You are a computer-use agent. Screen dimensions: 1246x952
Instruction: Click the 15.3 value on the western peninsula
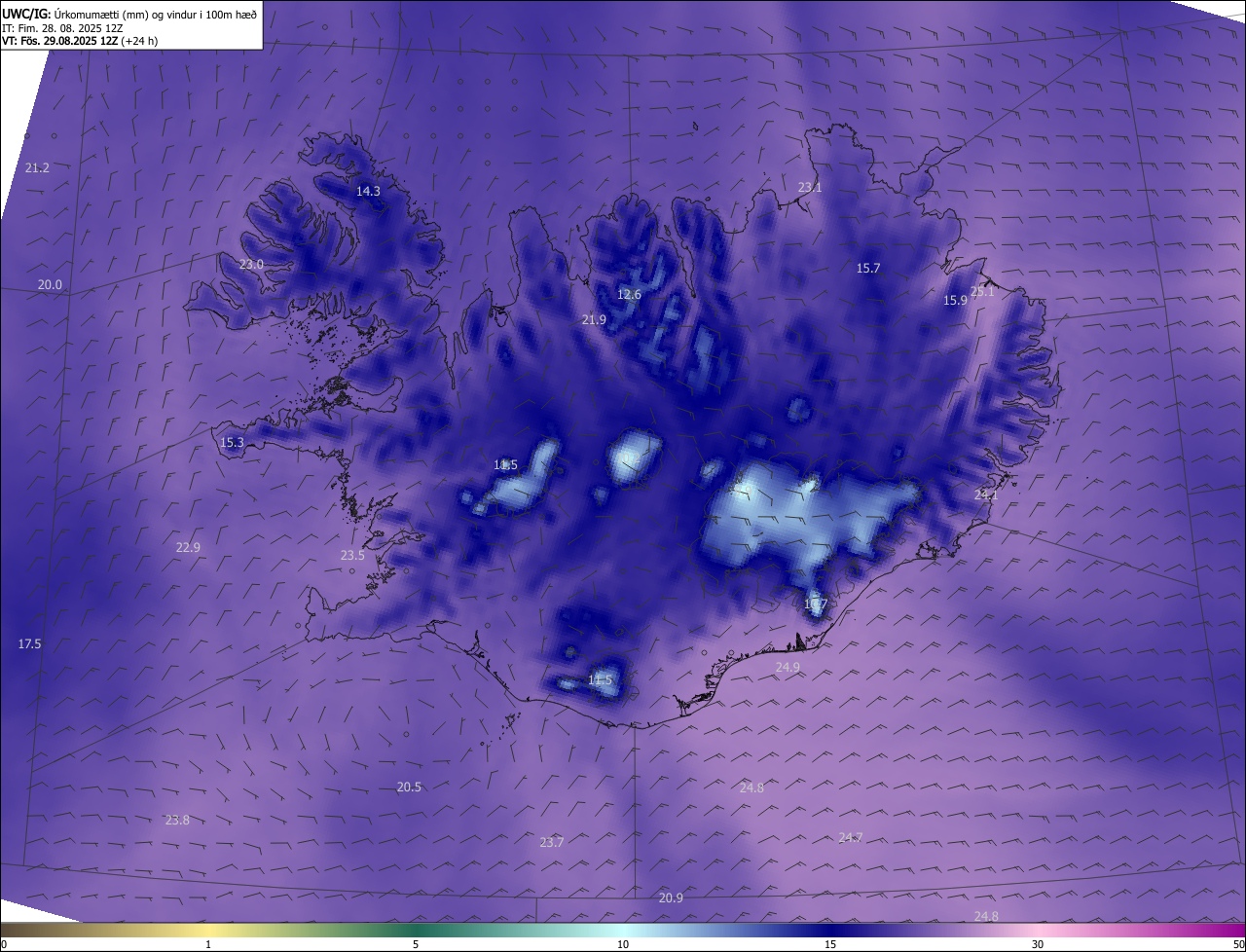[232, 443]
